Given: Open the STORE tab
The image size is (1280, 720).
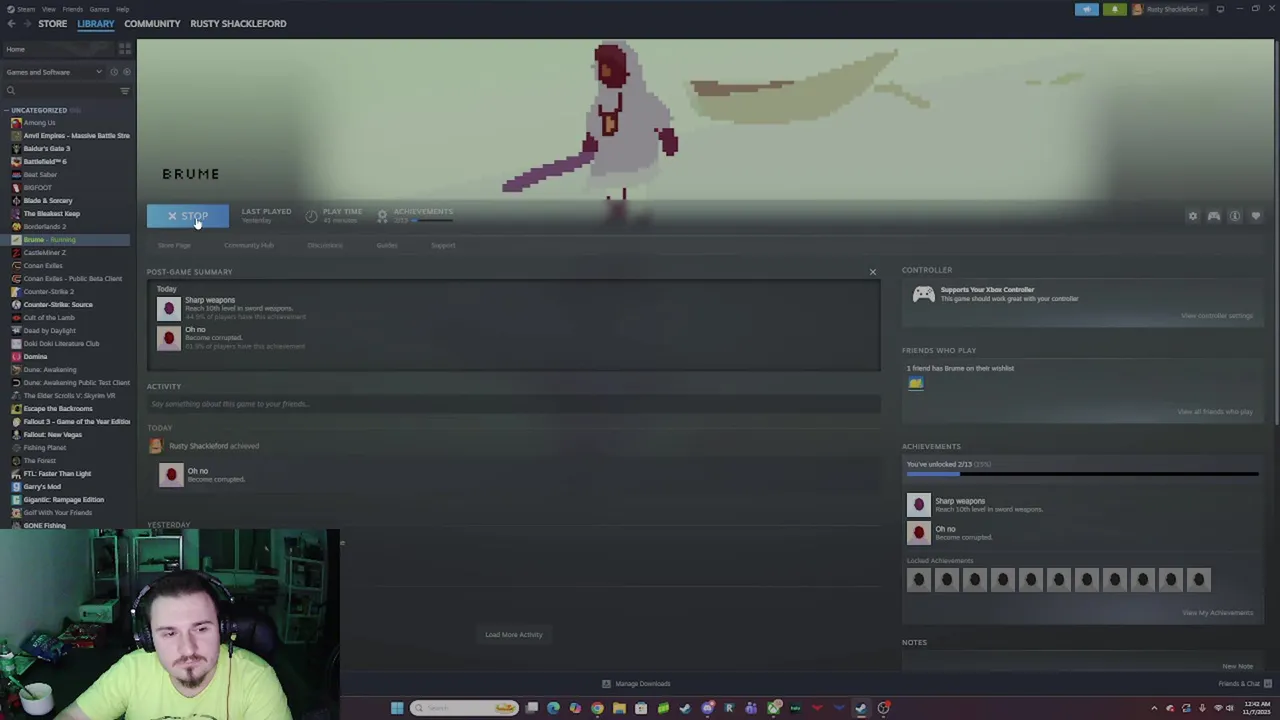Looking at the screenshot, I should (52, 23).
